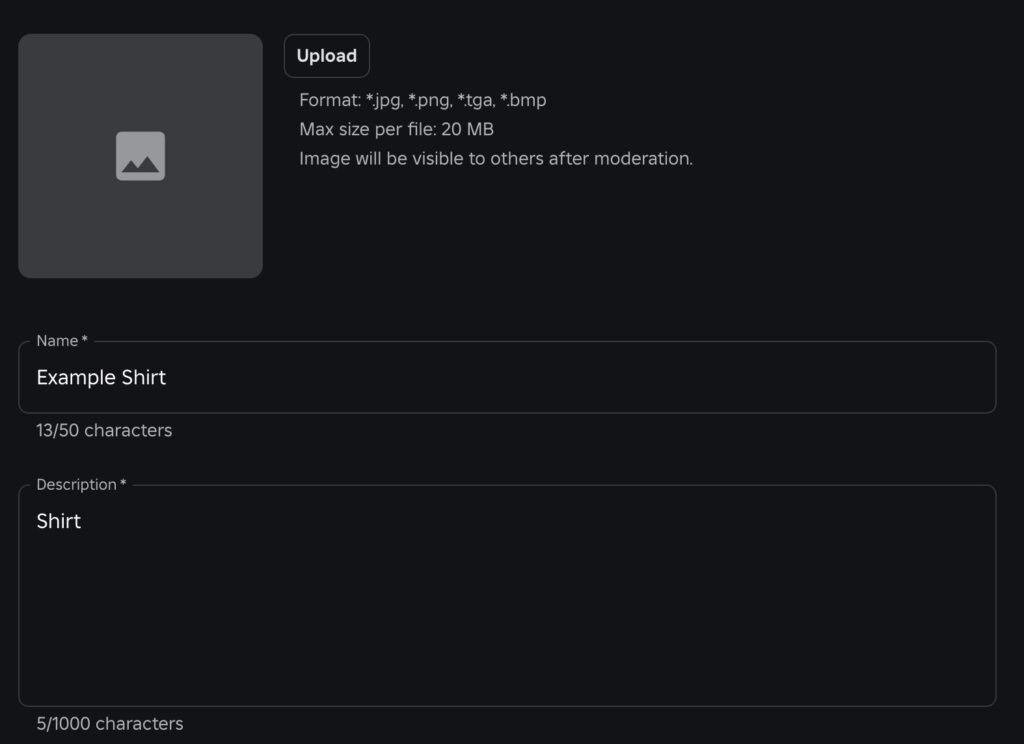Click the mountain image placeholder icon
This screenshot has width=1024, height=744.
(x=140, y=156)
